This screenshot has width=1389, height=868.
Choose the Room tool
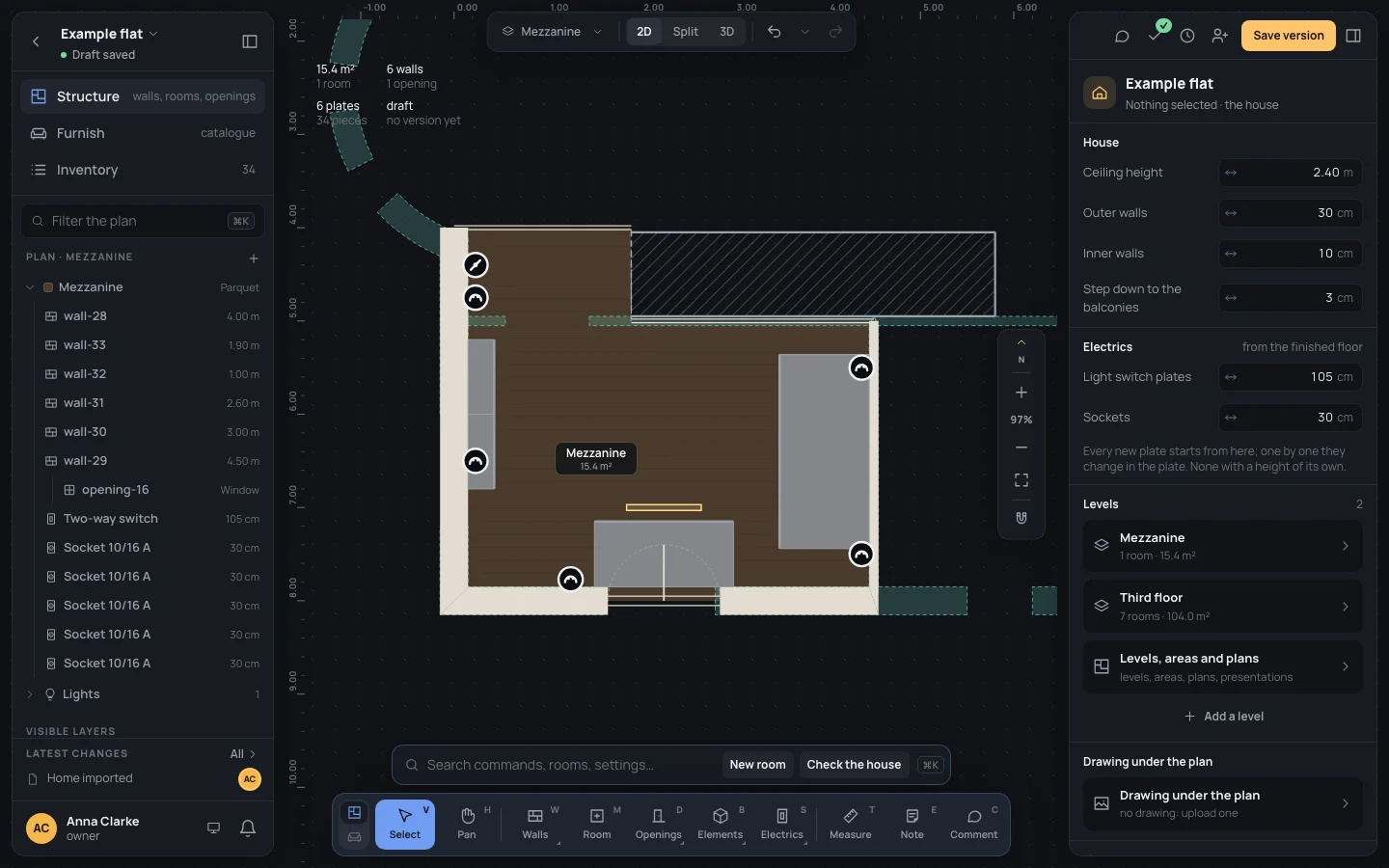pos(597,824)
